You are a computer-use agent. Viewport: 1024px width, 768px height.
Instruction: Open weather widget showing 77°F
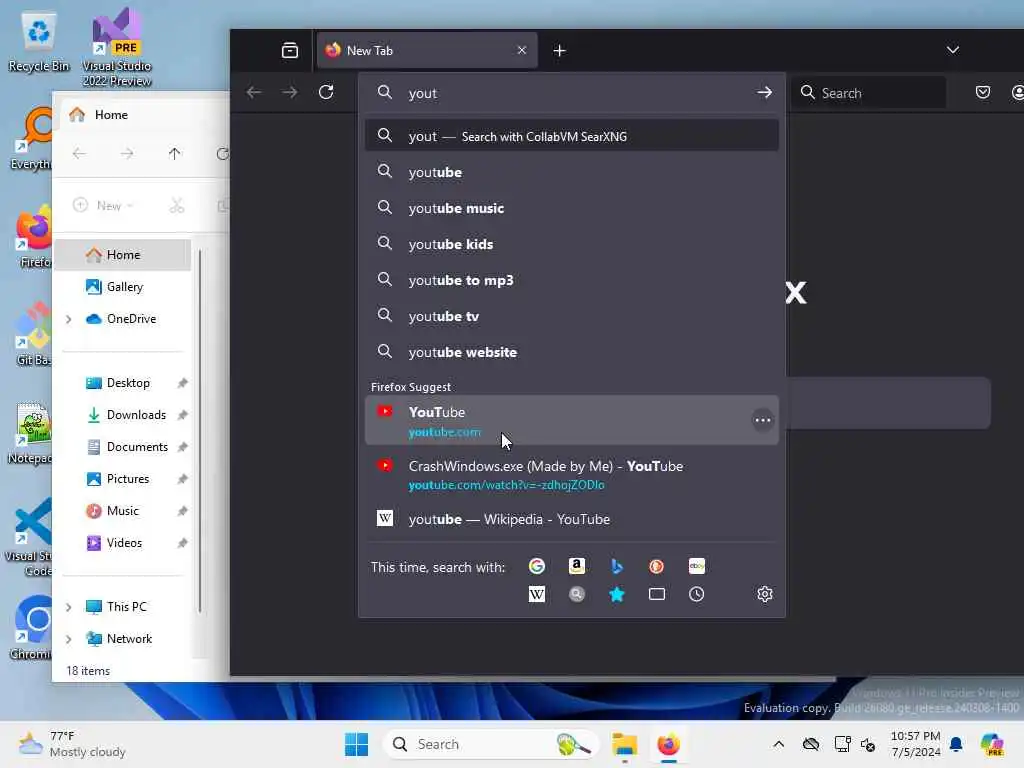coord(72,744)
